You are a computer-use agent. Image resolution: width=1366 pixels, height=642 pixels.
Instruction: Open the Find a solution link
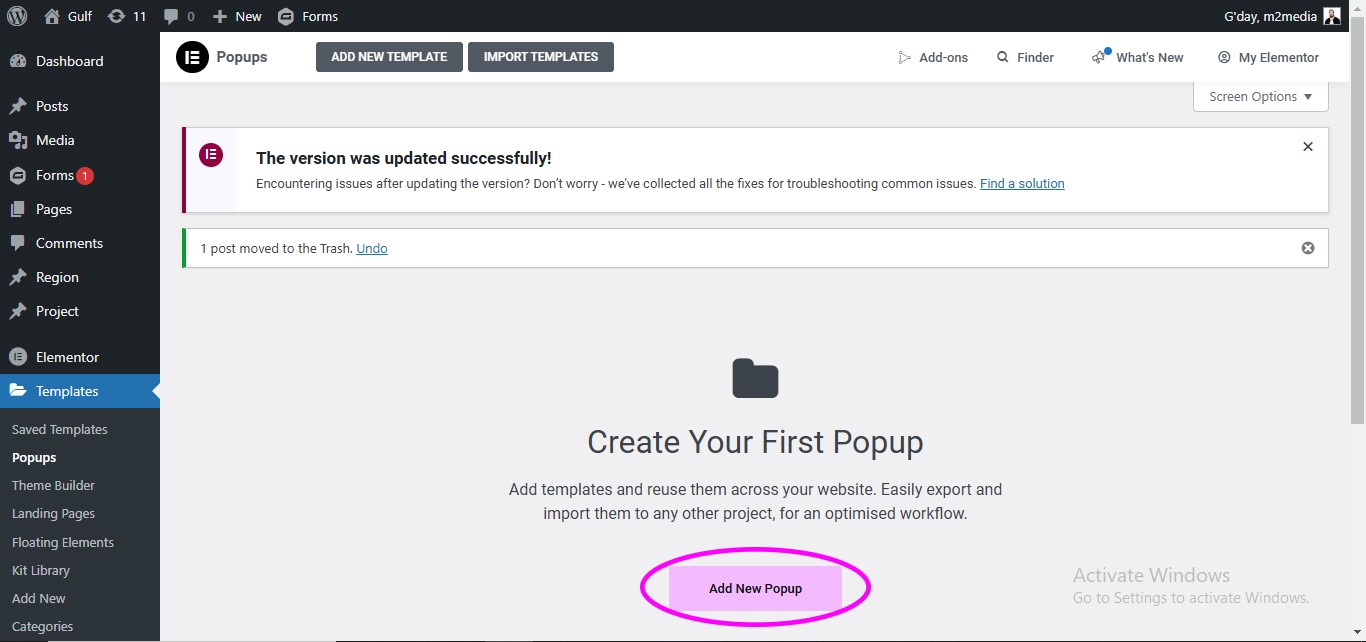[x=1022, y=184]
